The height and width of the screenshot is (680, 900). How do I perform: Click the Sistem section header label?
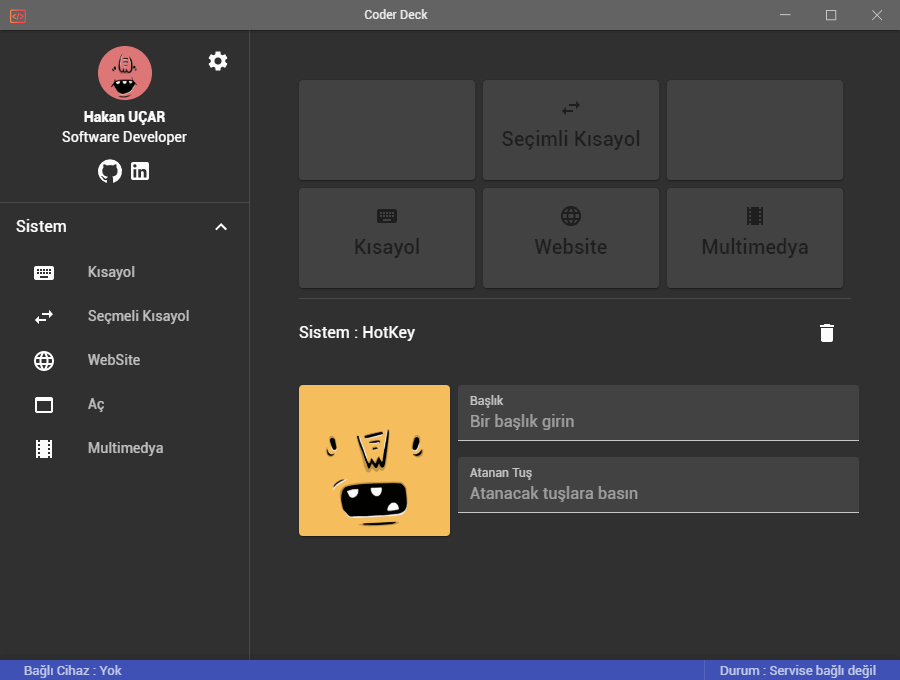41,226
